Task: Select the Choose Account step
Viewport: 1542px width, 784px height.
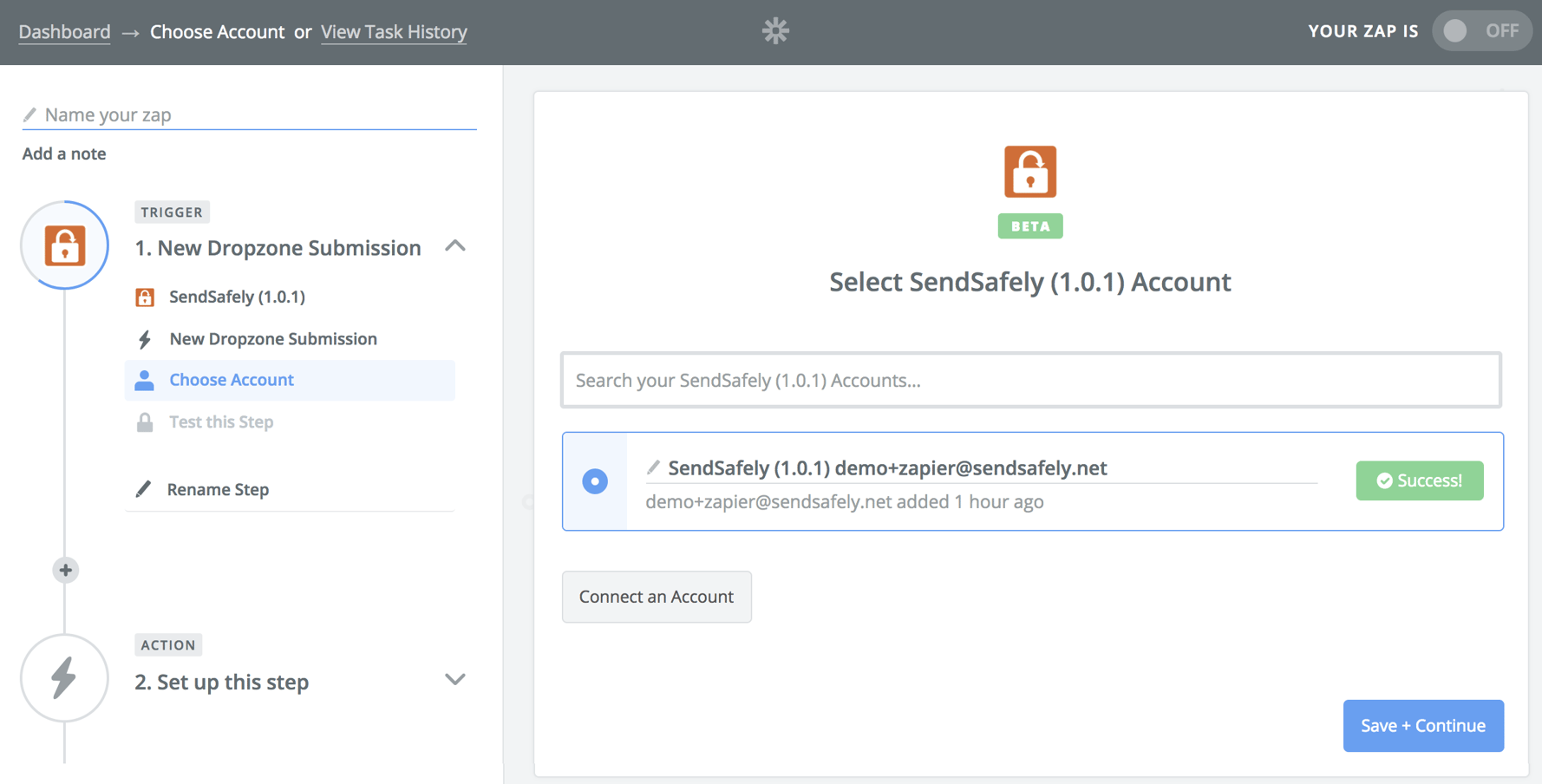Action: pos(231,379)
